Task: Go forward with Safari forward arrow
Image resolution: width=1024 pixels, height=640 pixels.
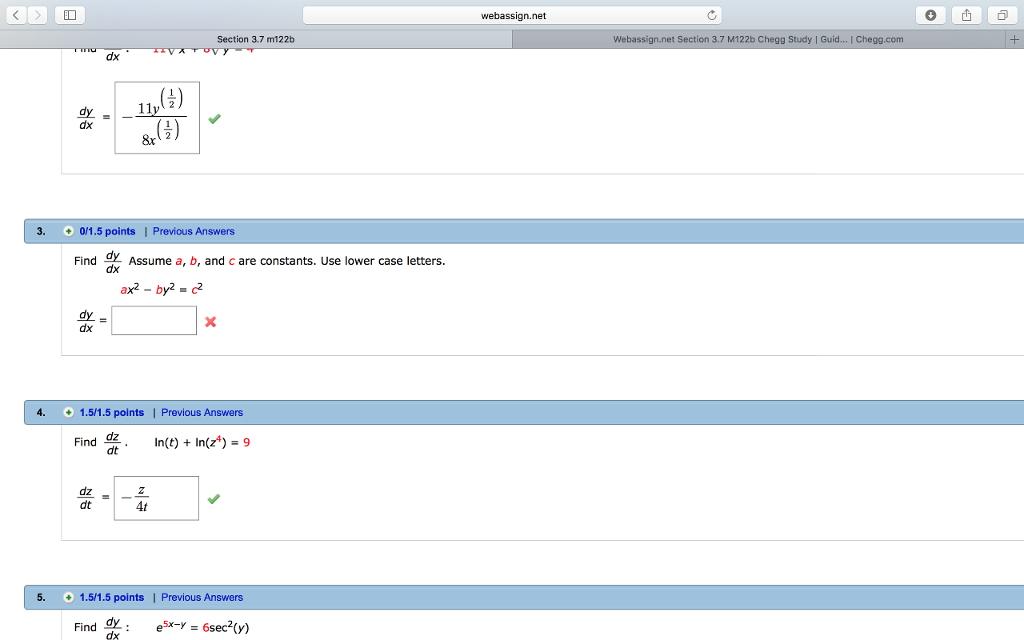Action: [37, 15]
